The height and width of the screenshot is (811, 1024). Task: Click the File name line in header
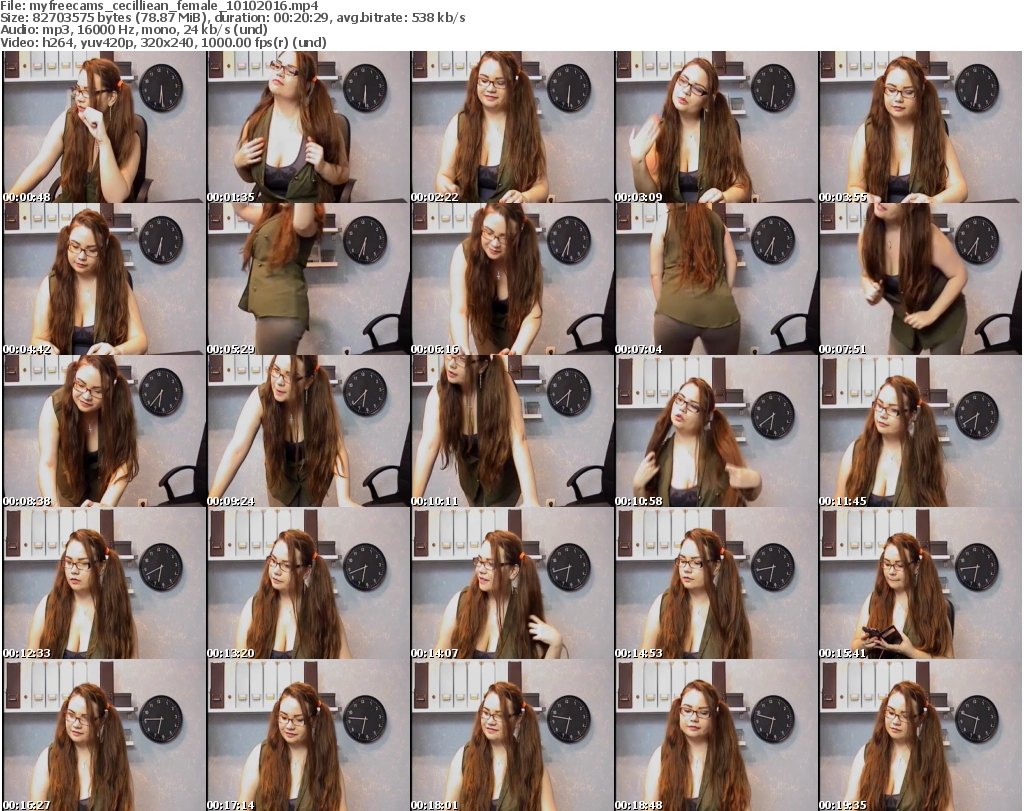coord(158,6)
